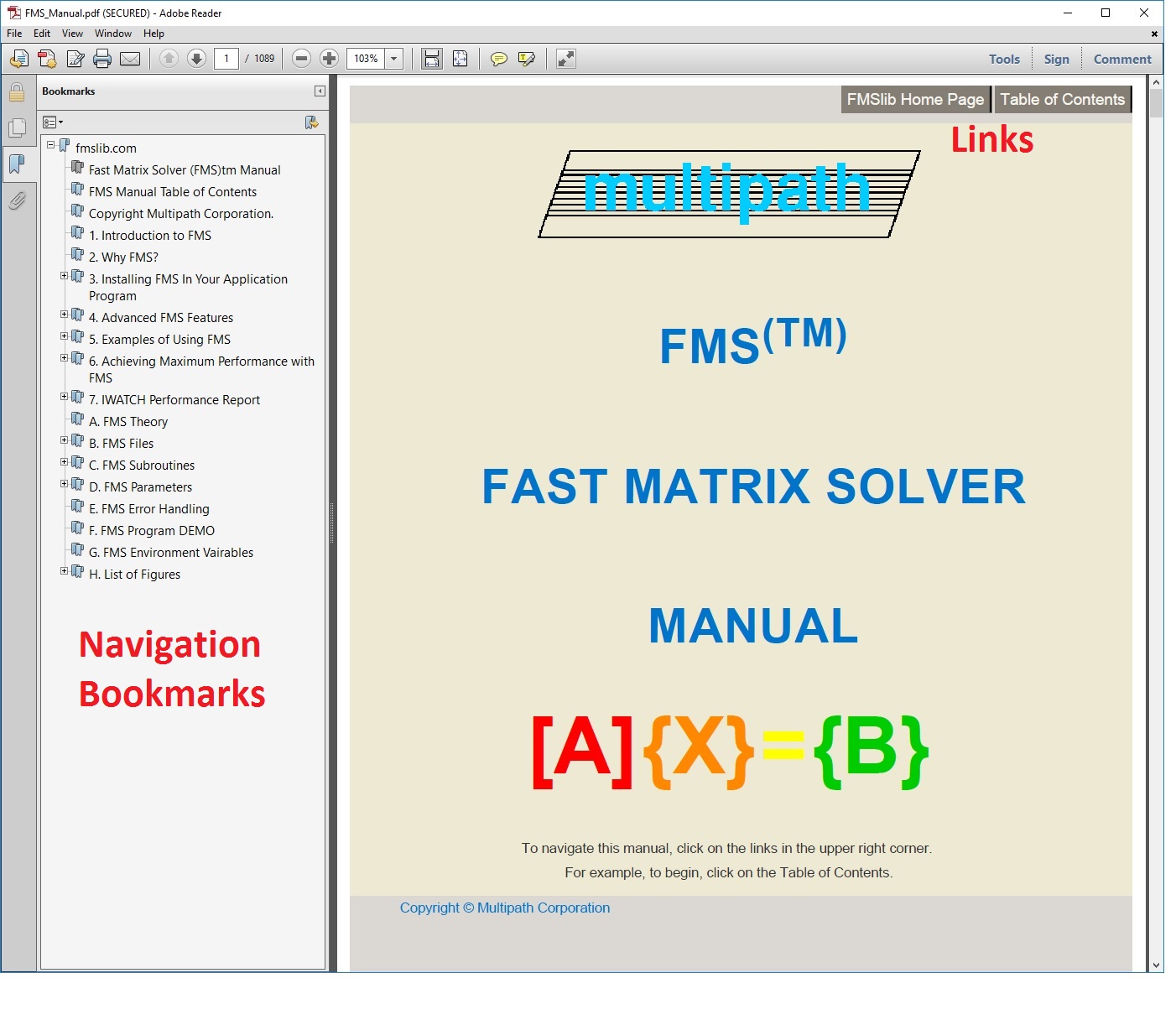Collapse the fmslib.com bookmark tree

50,145
